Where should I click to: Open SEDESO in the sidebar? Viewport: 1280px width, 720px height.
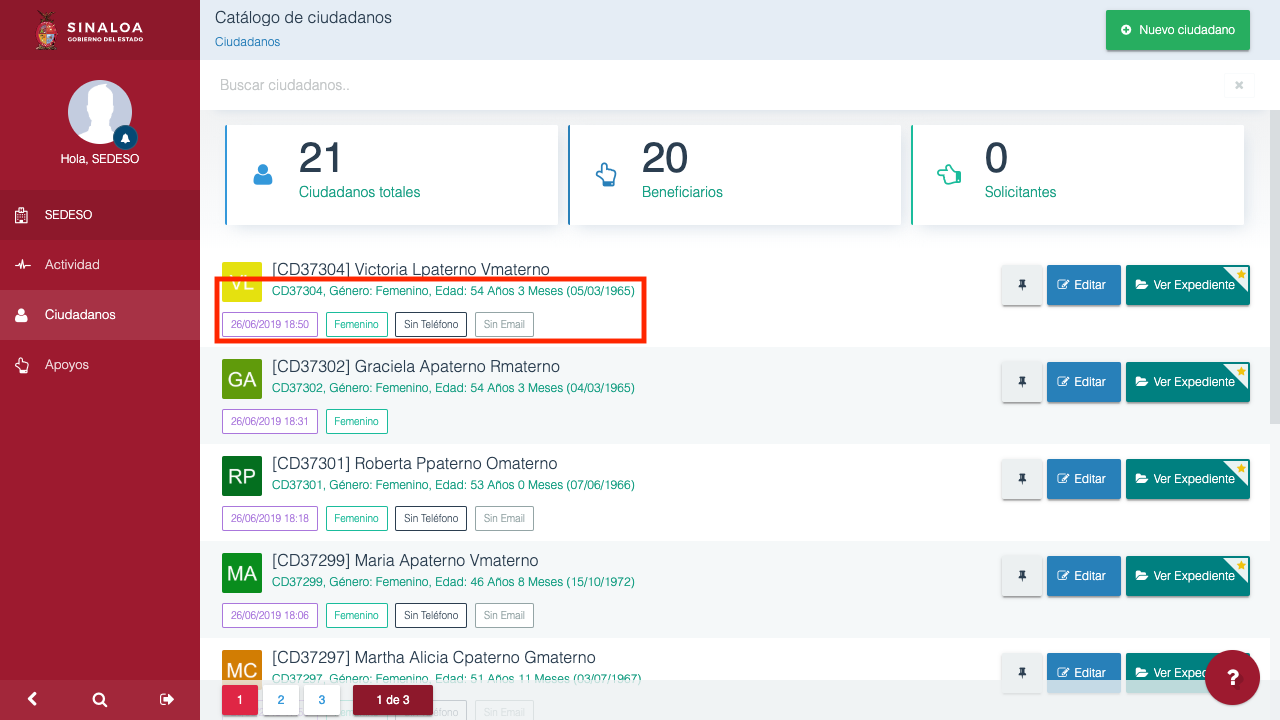pyautogui.click(x=100, y=215)
